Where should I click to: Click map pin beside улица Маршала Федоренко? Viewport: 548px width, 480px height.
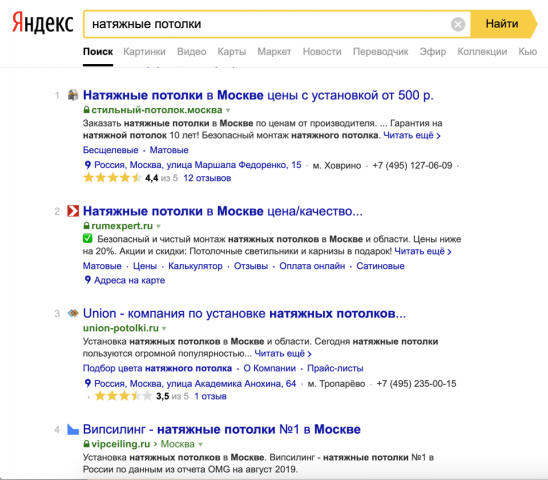pos(87,165)
